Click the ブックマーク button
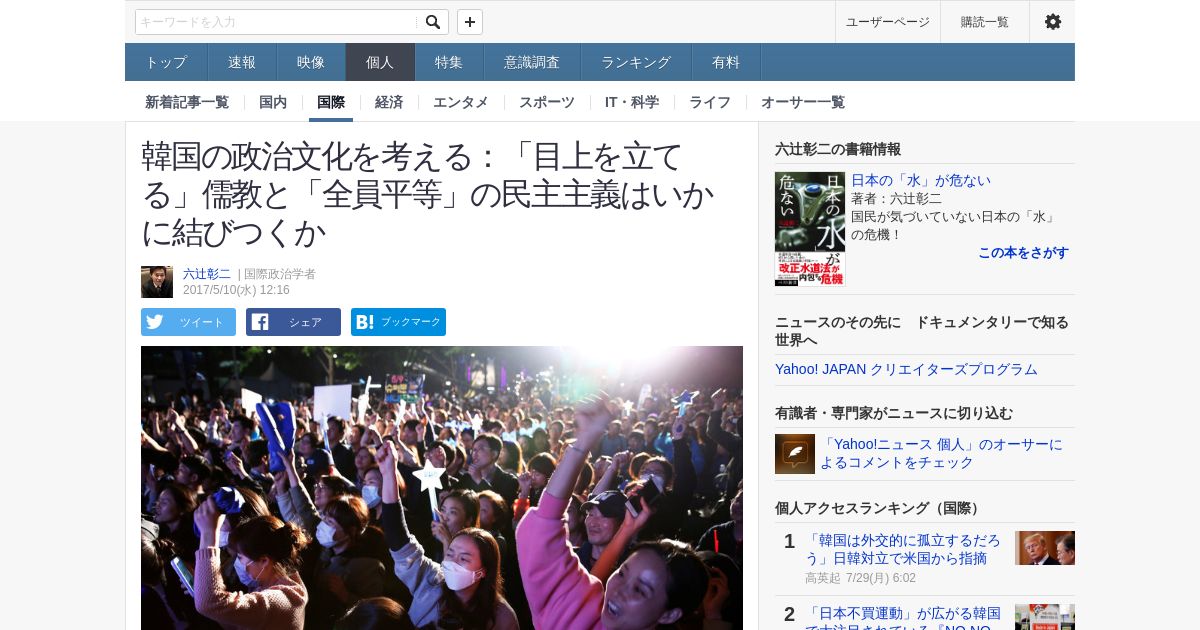This screenshot has width=1200, height=630. pyautogui.click(x=398, y=322)
